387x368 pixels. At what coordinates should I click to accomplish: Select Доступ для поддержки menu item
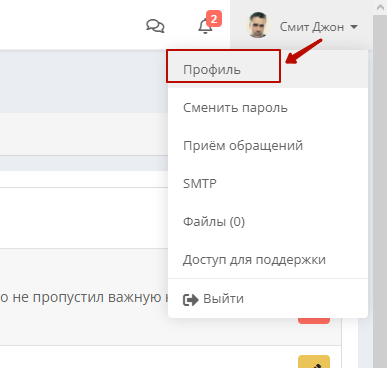tap(267, 259)
